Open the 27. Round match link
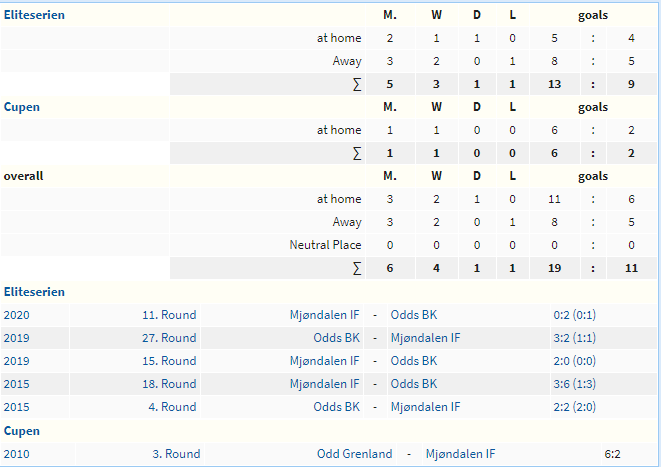This screenshot has width=661, height=467. click(169, 338)
